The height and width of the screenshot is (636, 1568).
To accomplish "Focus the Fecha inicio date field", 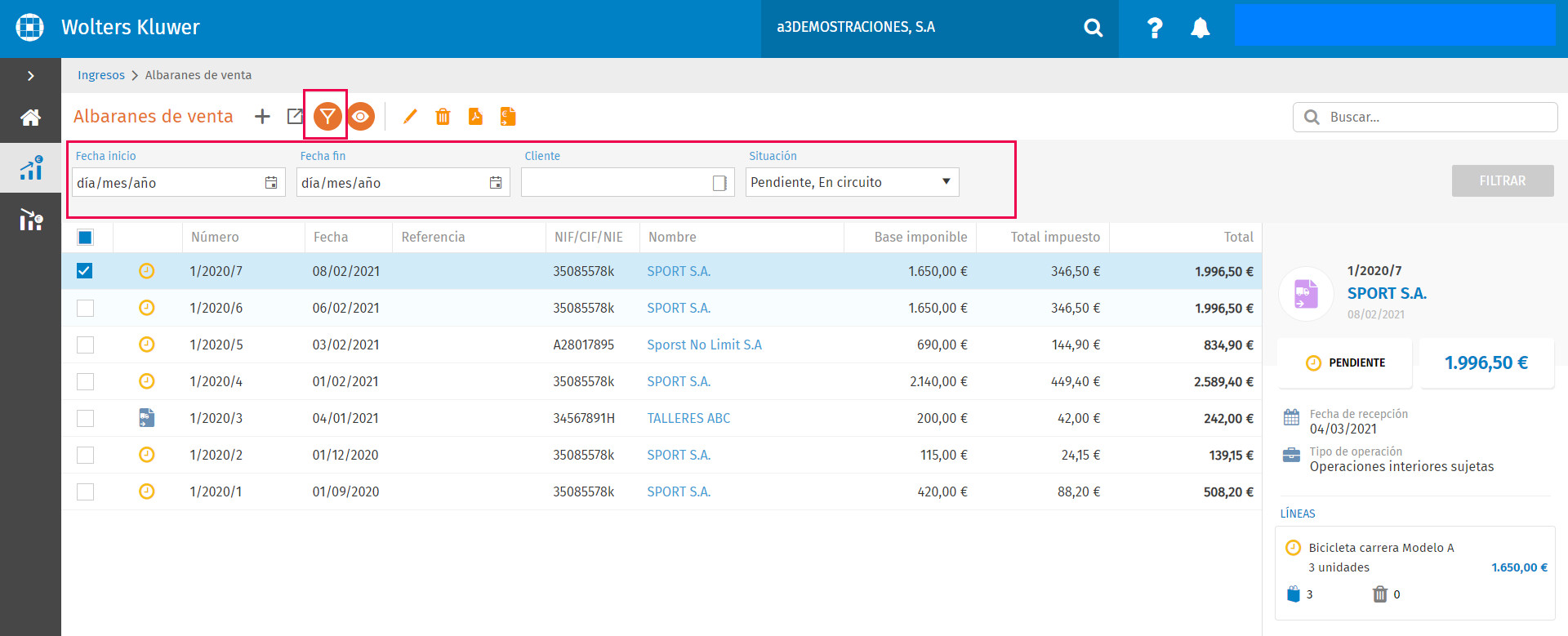I will tap(178, 182).
